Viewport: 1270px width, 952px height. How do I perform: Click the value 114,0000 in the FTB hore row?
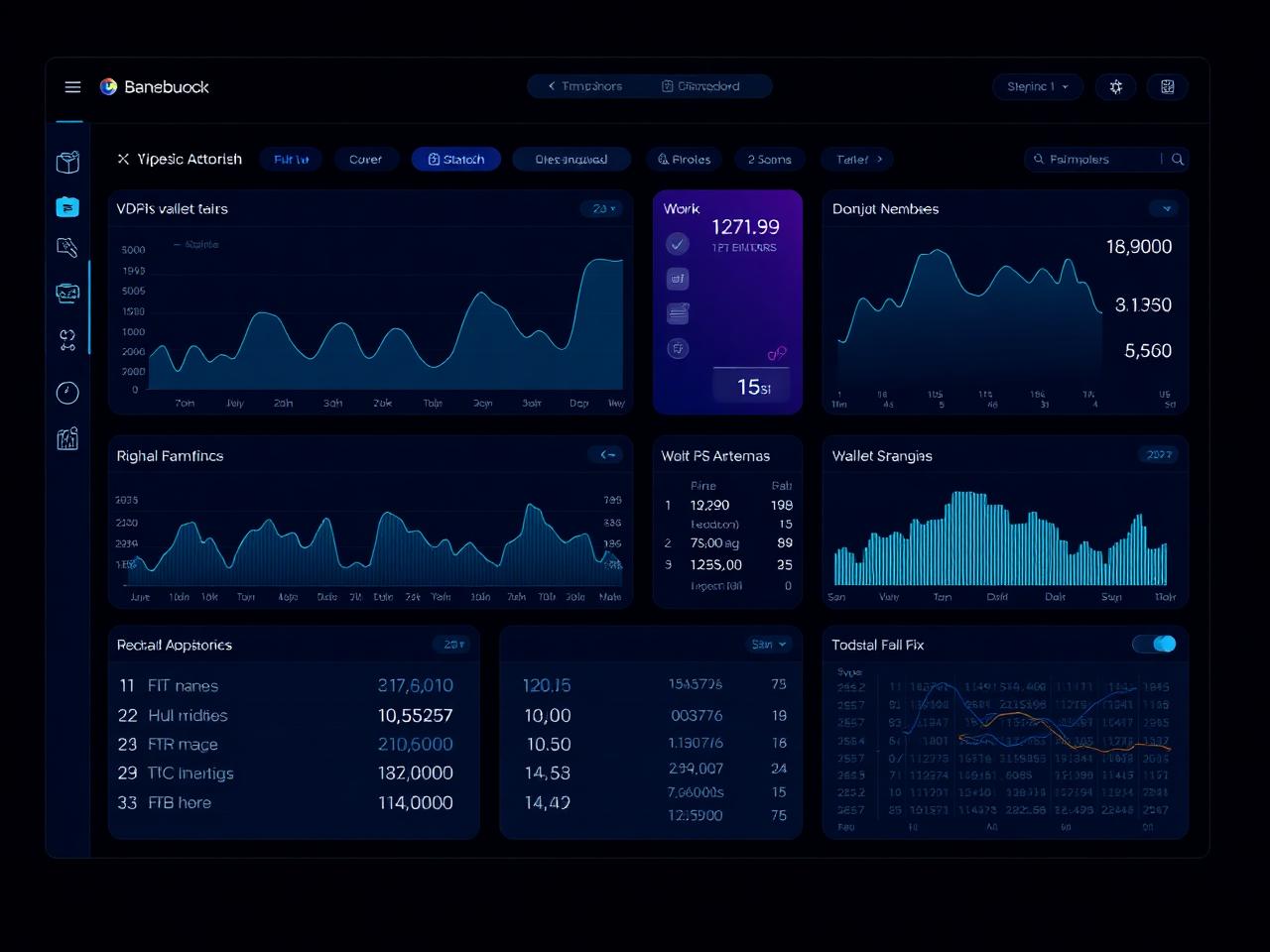click(415, 803)
